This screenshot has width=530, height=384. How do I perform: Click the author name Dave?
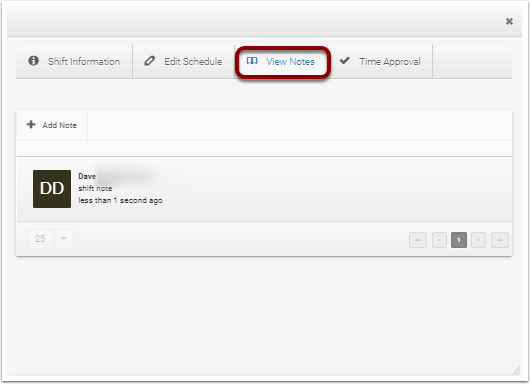[x=87, y=176]
